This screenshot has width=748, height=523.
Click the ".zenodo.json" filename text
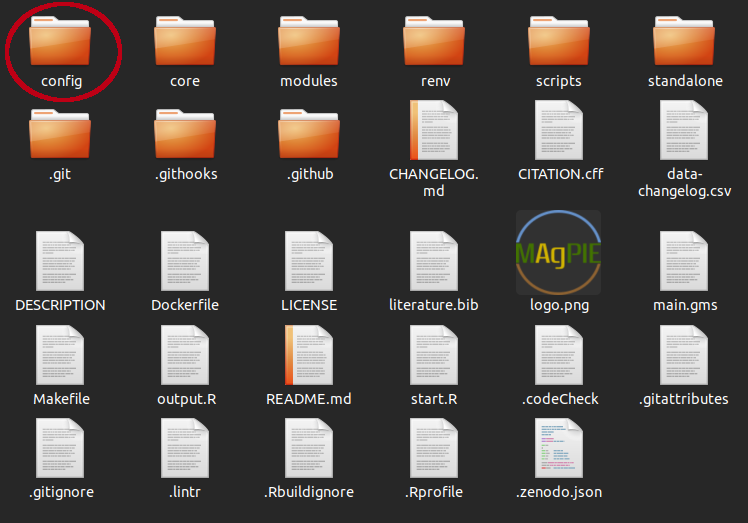click(559, 492)
